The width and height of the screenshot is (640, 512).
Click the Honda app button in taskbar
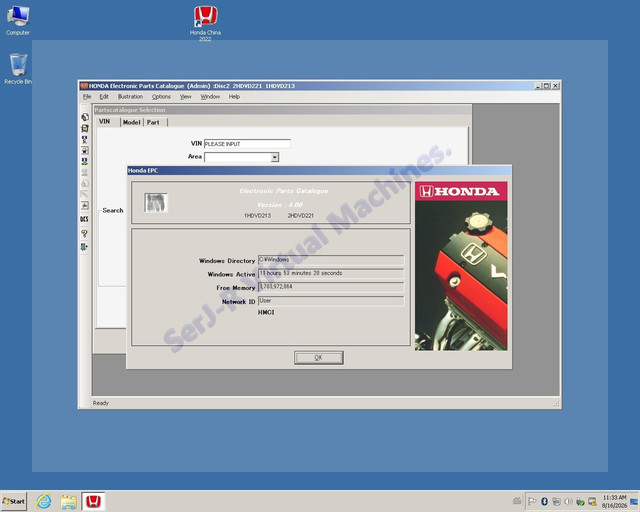point(93,501)
